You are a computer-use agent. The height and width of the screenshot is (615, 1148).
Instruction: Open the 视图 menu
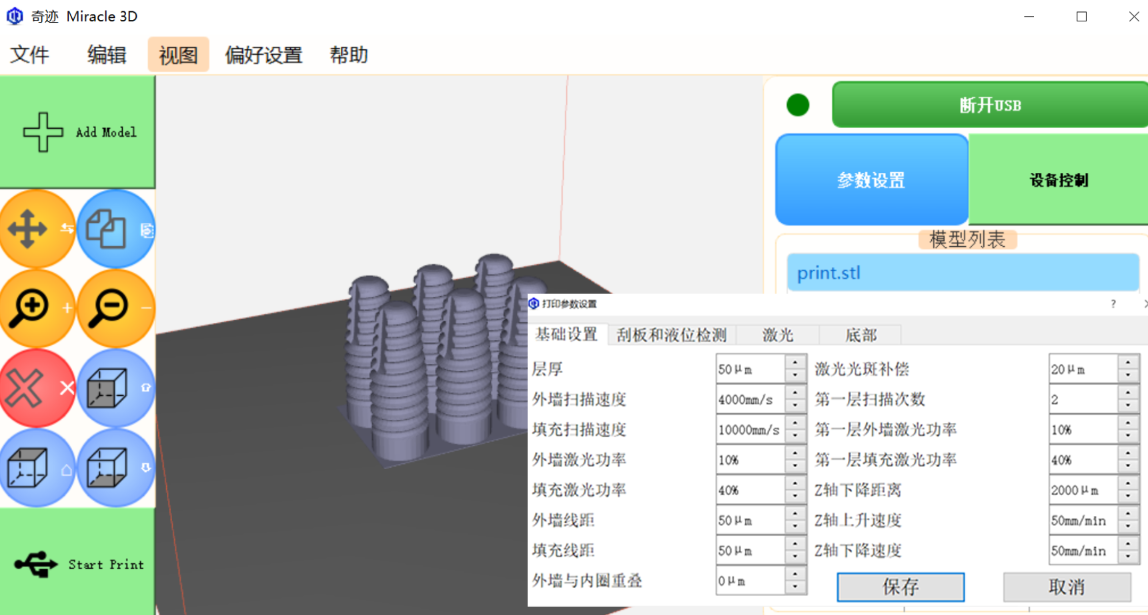click(x=178, y=55)
